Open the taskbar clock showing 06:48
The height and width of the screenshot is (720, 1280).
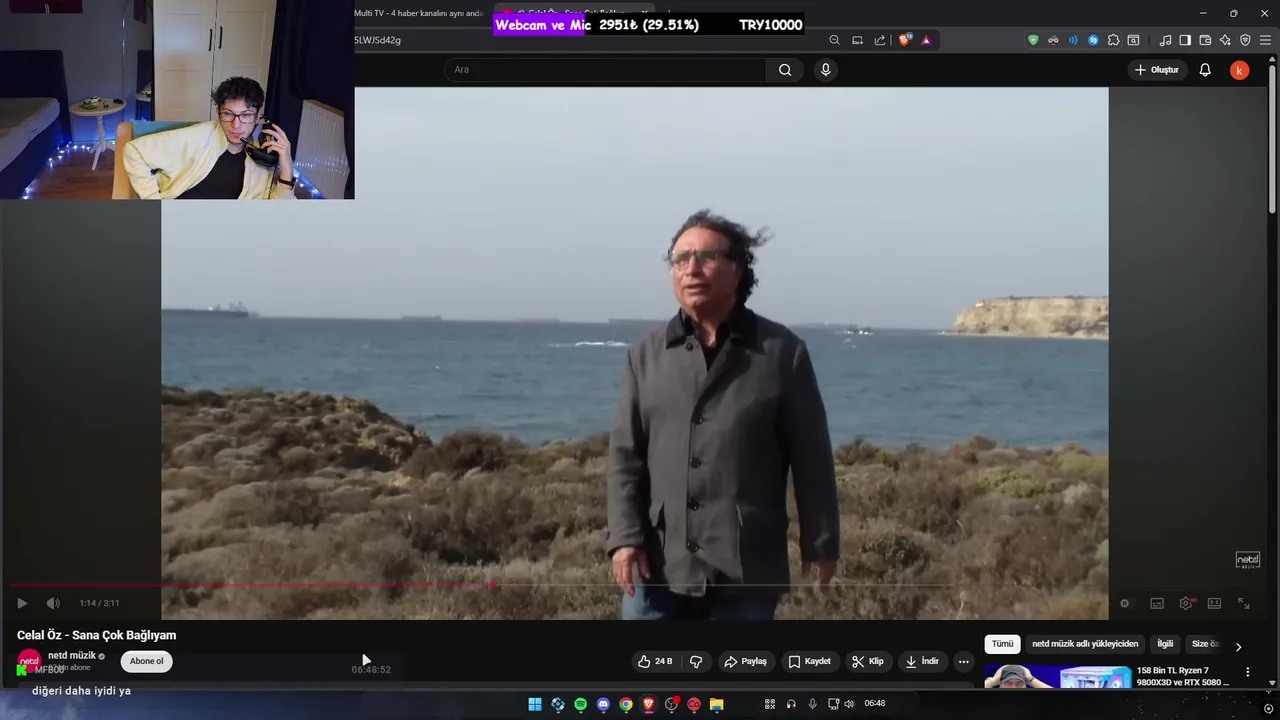[x=875, y=704]
